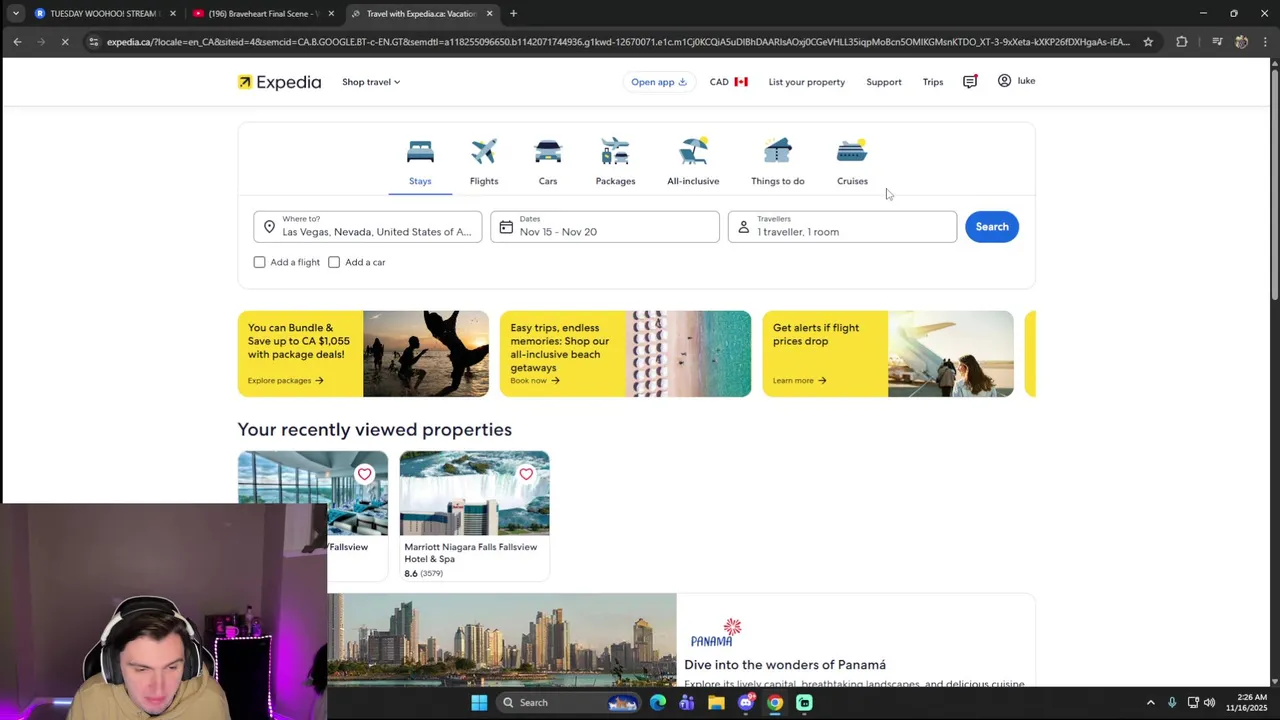Click Book now on beach getaways

coord(535,380)
